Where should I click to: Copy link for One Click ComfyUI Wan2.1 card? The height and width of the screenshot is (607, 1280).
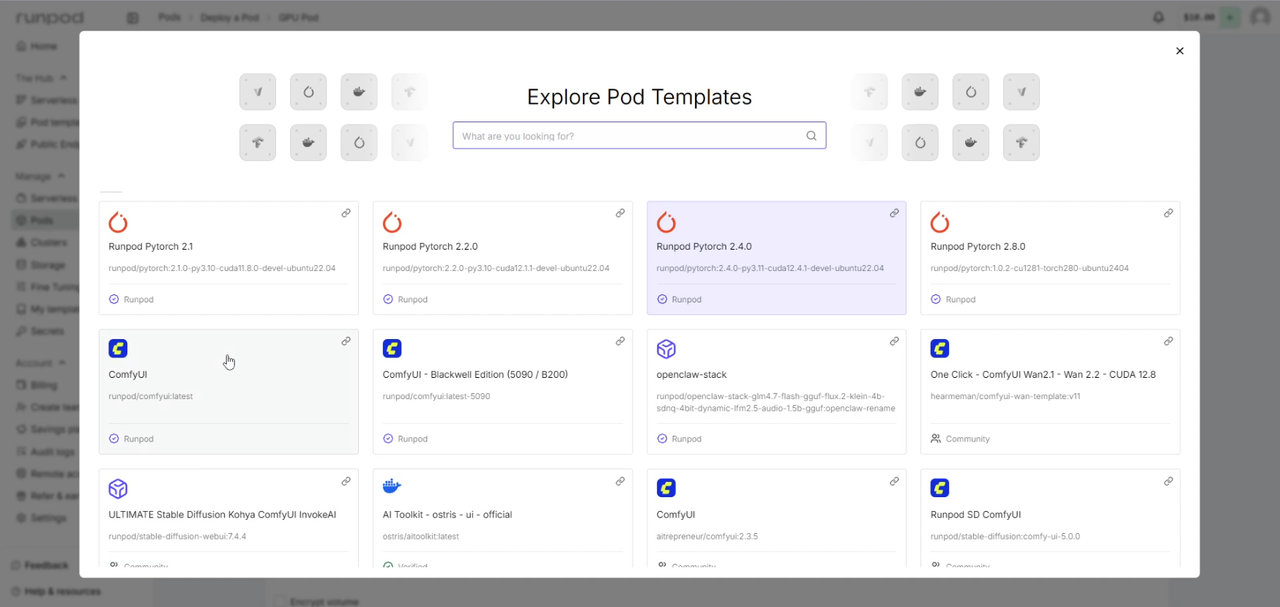(x=1168, y=341)
